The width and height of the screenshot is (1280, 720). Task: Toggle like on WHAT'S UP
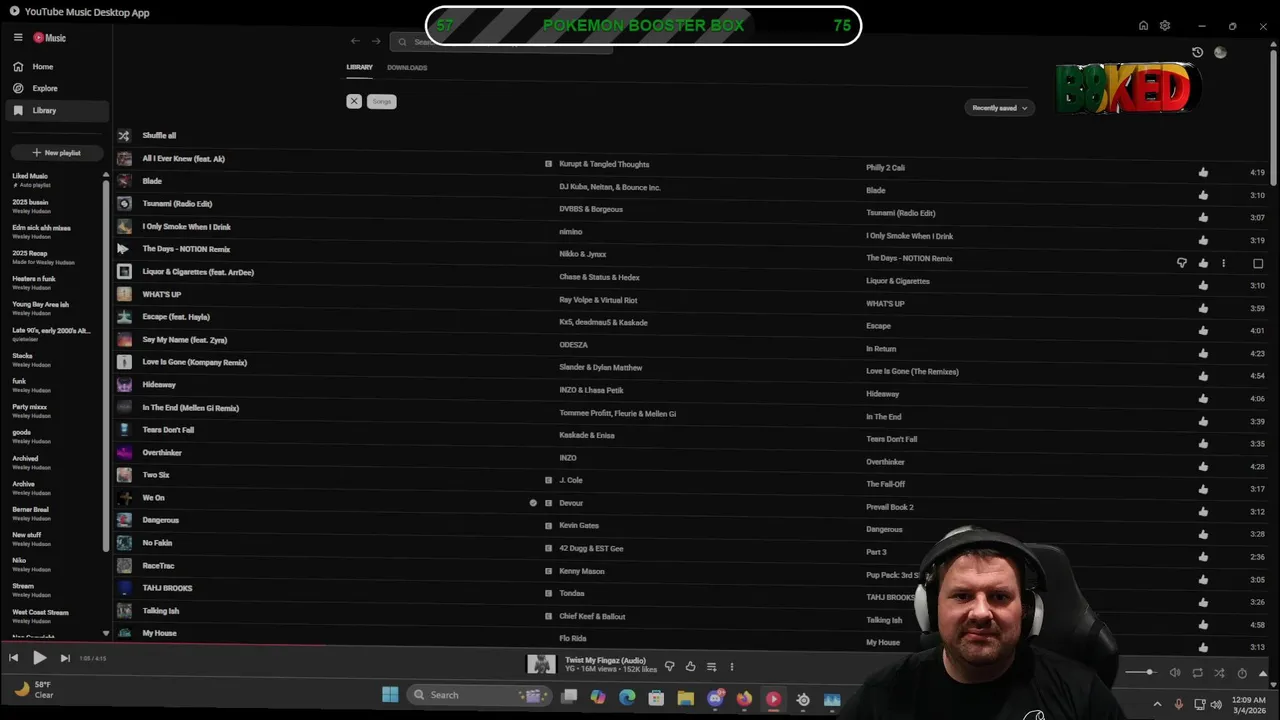(1203, 308)
